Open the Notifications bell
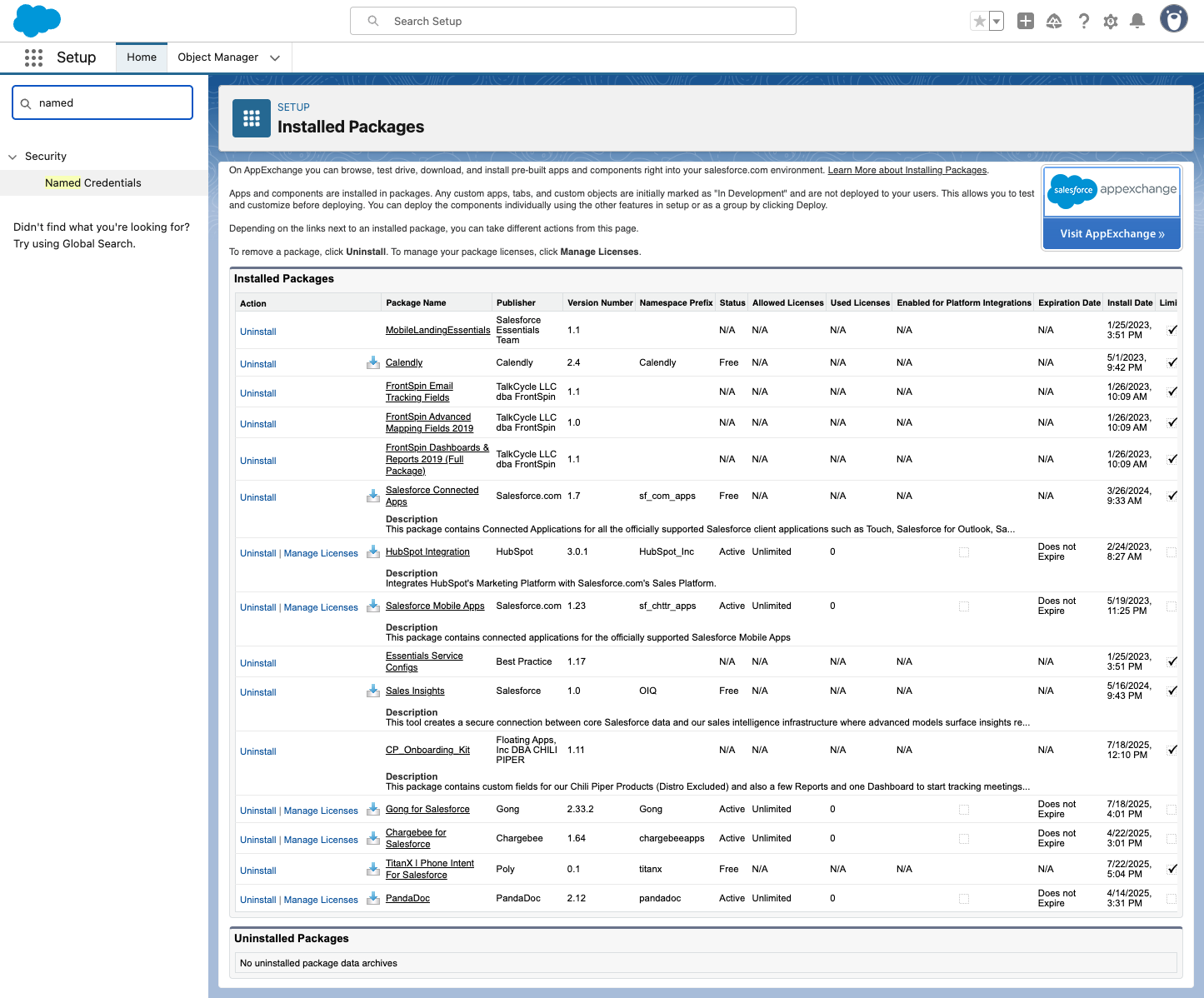The height and width of the screenshot is (998, 1204). pos(1137,21)
